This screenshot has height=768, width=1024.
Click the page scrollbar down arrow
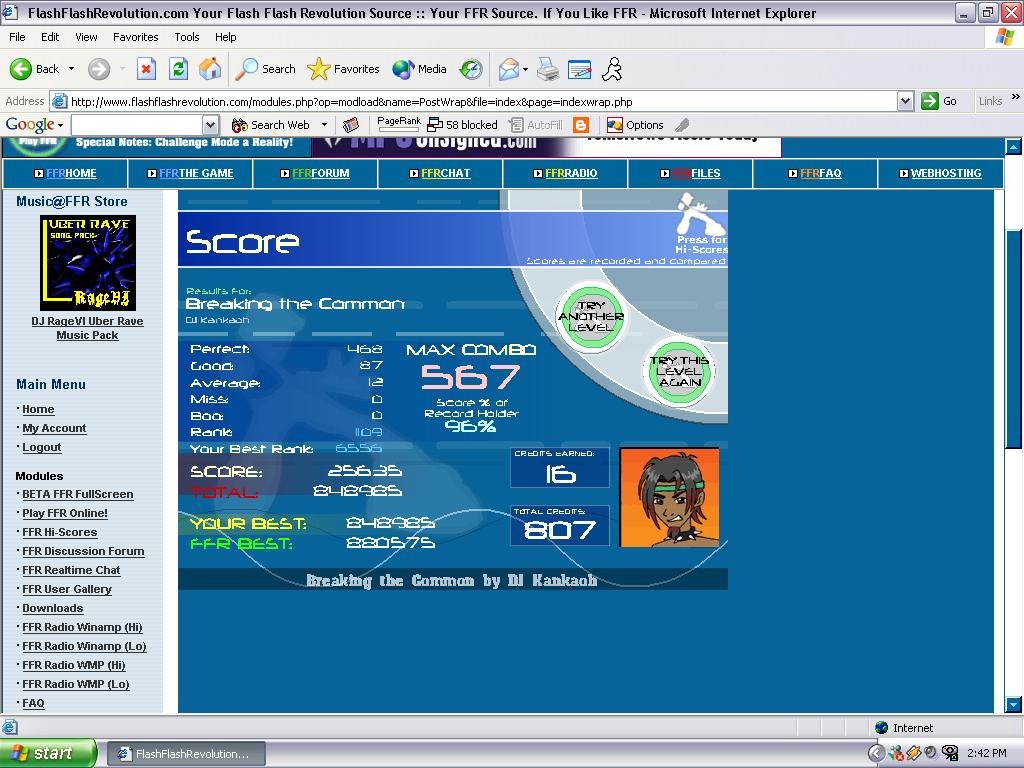pos(1013,705)
